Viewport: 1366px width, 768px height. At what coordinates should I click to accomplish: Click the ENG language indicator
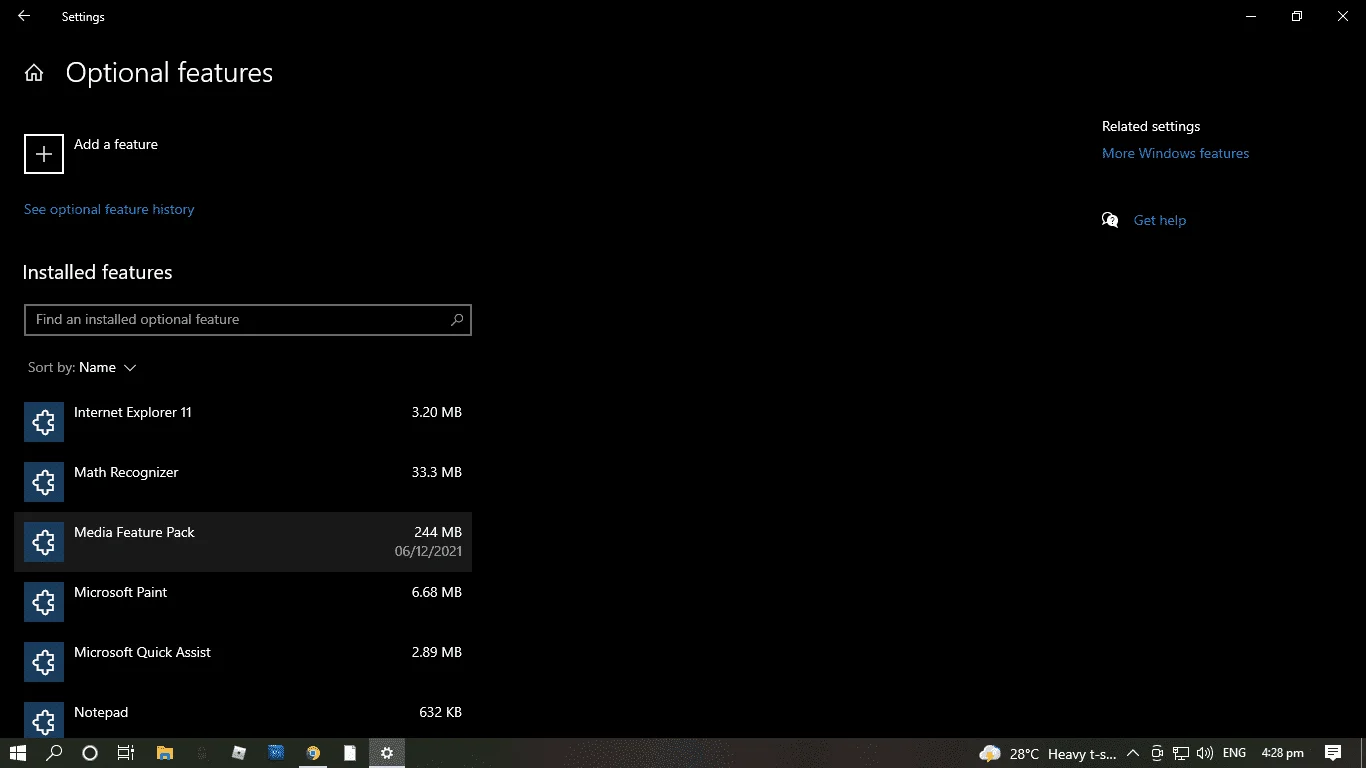coord(1234,753)
